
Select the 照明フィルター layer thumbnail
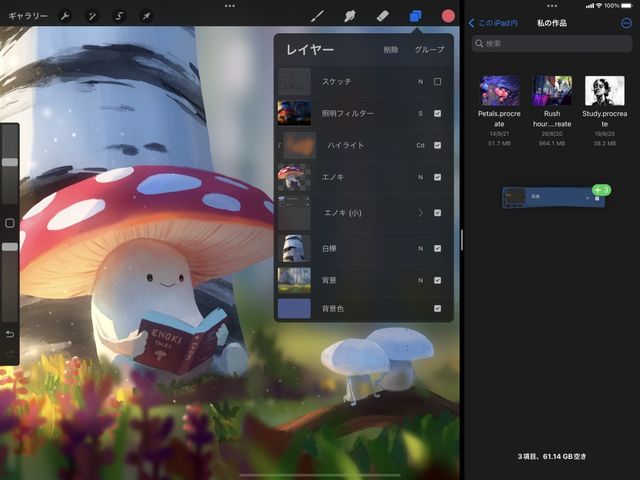[x=294, y=113]
